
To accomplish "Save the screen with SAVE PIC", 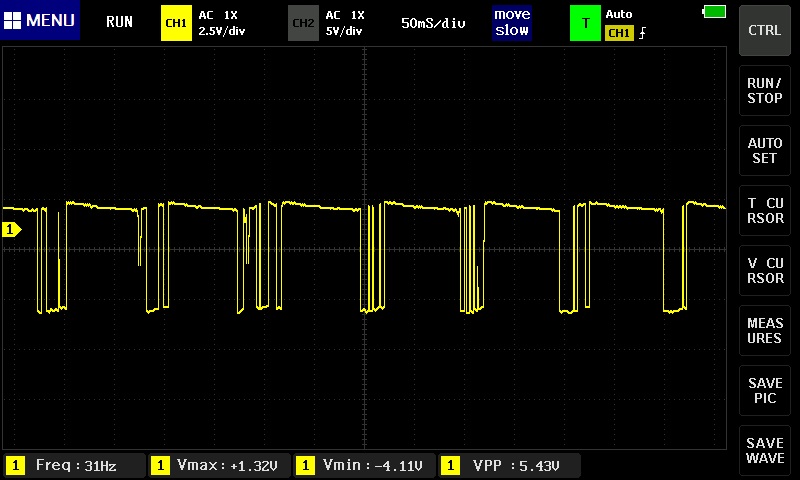I will coord(764,390).
